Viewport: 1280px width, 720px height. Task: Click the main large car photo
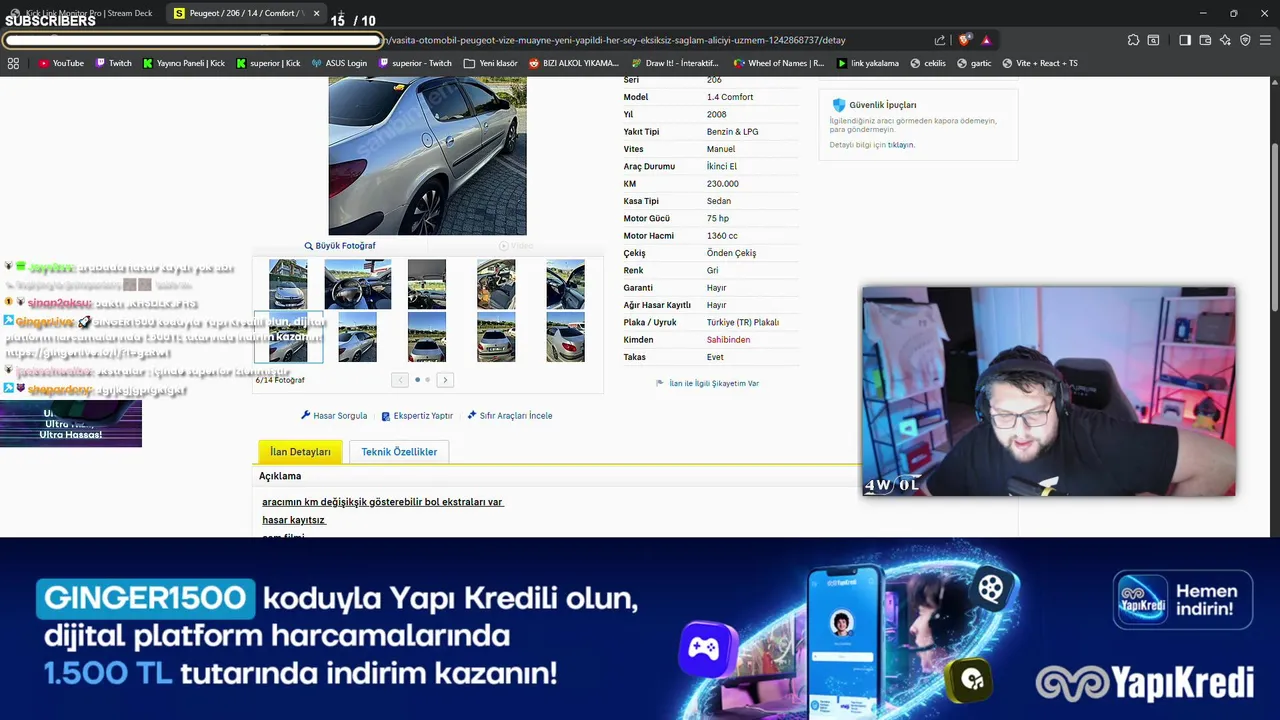427,156
